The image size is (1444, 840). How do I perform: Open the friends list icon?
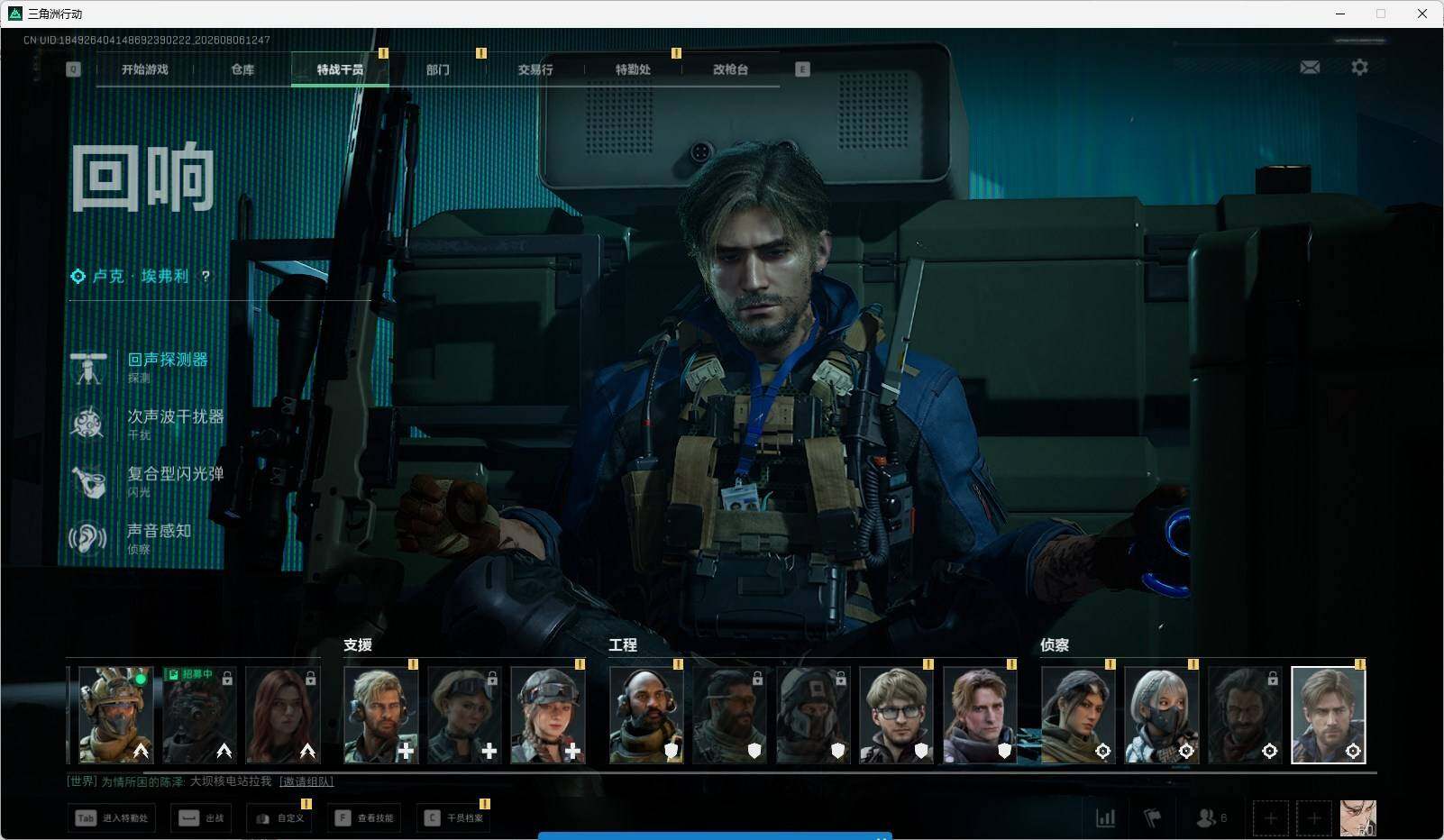(1211, 818)
